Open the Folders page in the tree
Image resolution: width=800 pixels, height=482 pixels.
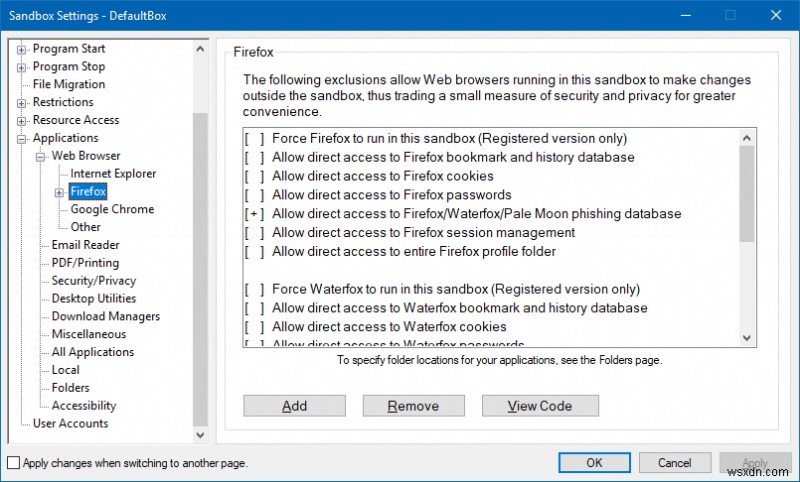pos(70,388)
